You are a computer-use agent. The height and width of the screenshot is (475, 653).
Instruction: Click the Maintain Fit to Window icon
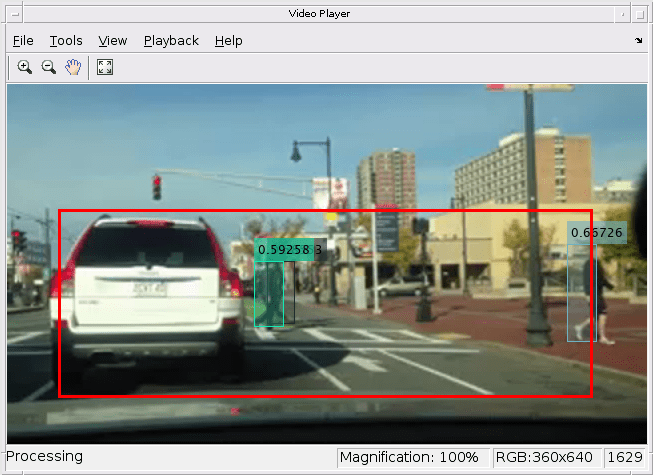click(105, 67)
